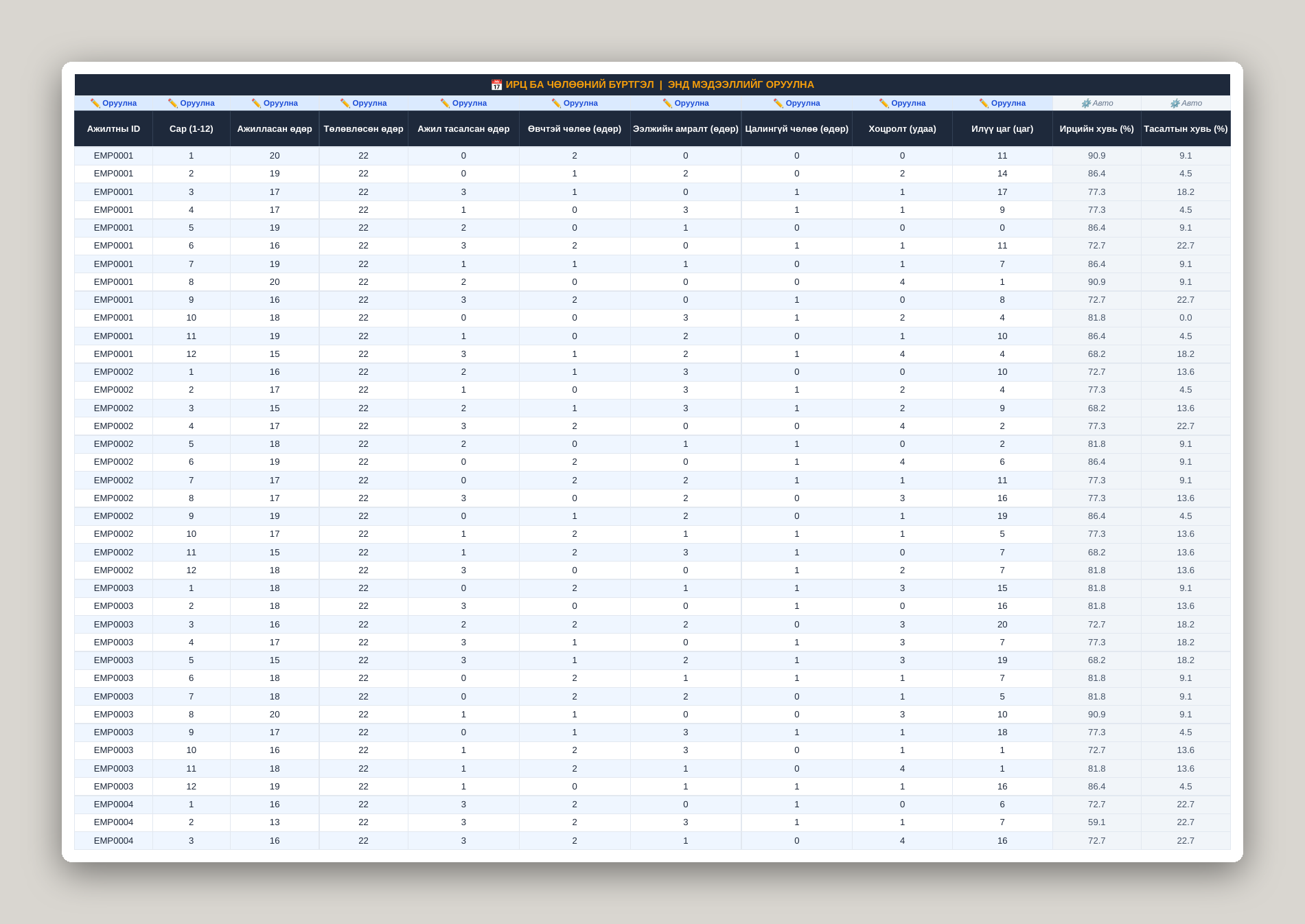Click the pencil icon above Өвчтэй чөлөө column
The image size is (1305, 924).
pos(556,103)
